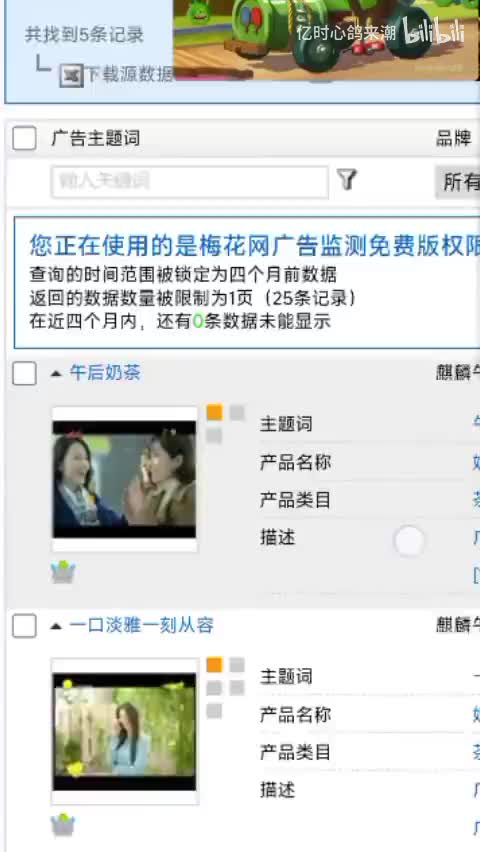480x852 pixels.
Task: Click the download source data icon
Action: (71, 74)
